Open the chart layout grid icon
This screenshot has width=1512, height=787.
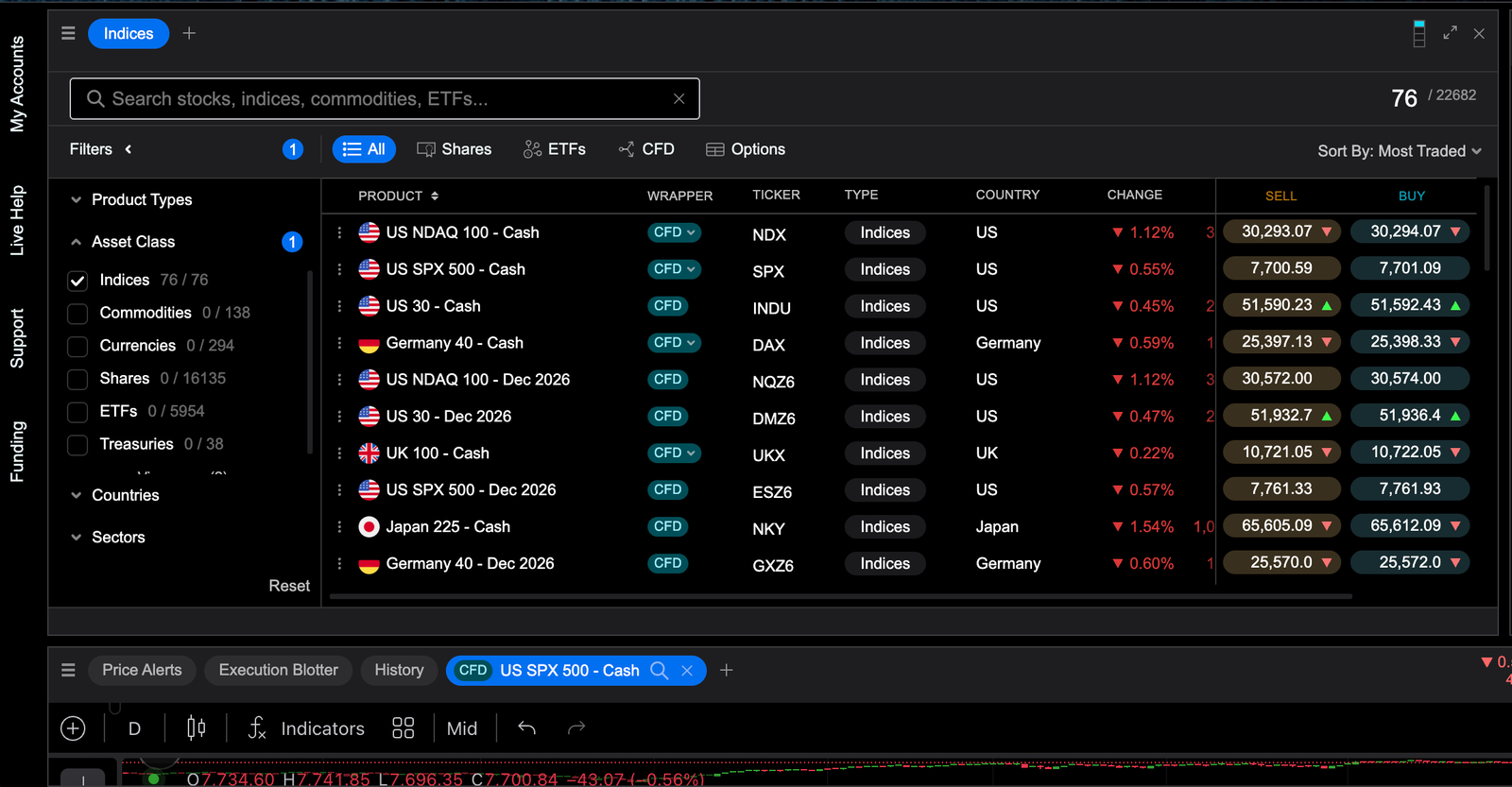coord(404,727)
